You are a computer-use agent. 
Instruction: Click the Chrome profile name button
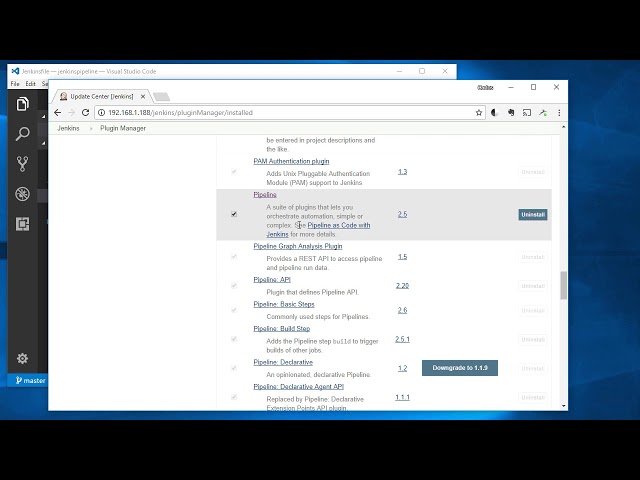pyautogui.click(x=485, y=87)
